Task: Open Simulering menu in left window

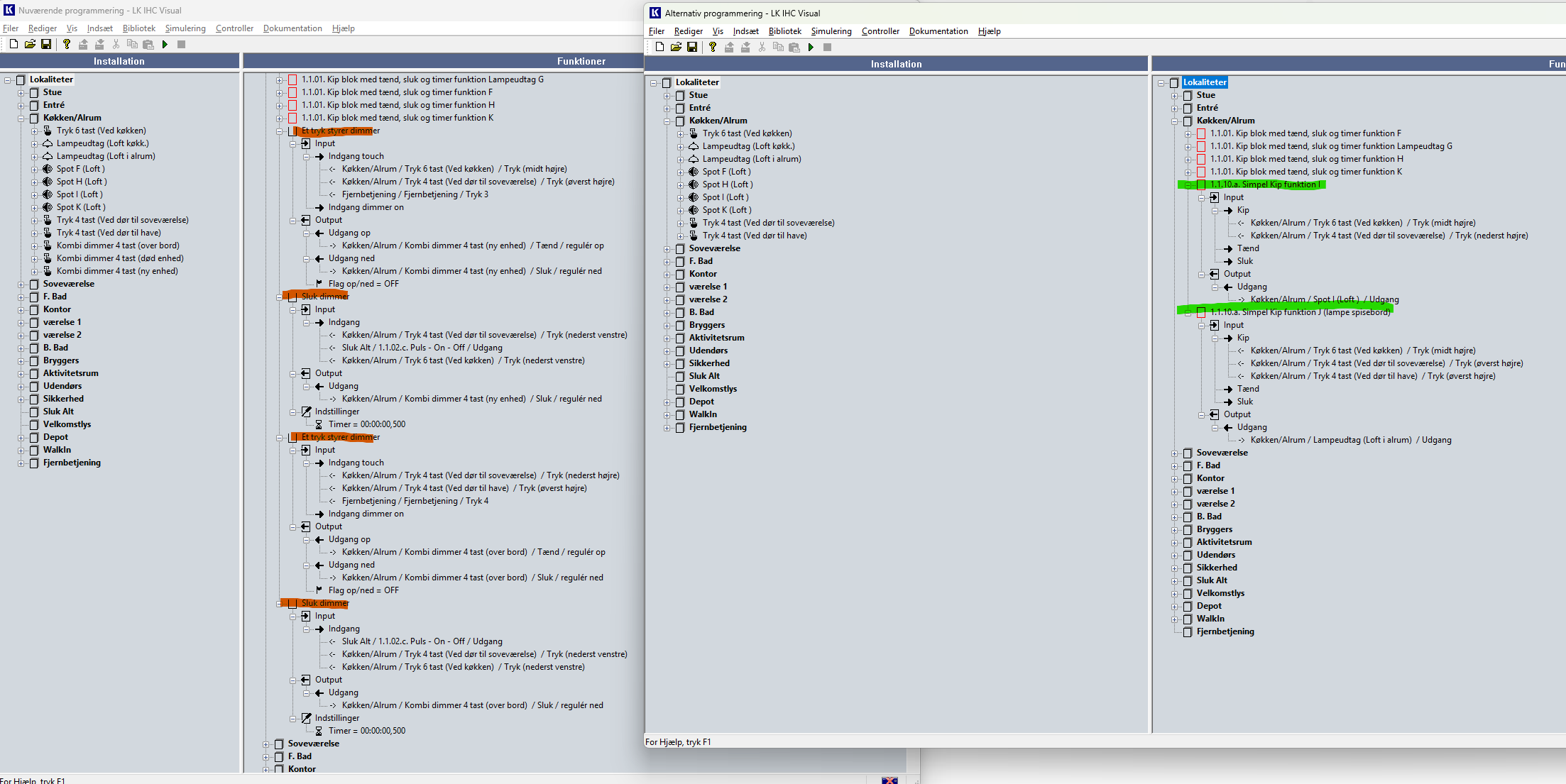Action: point(185,28)
